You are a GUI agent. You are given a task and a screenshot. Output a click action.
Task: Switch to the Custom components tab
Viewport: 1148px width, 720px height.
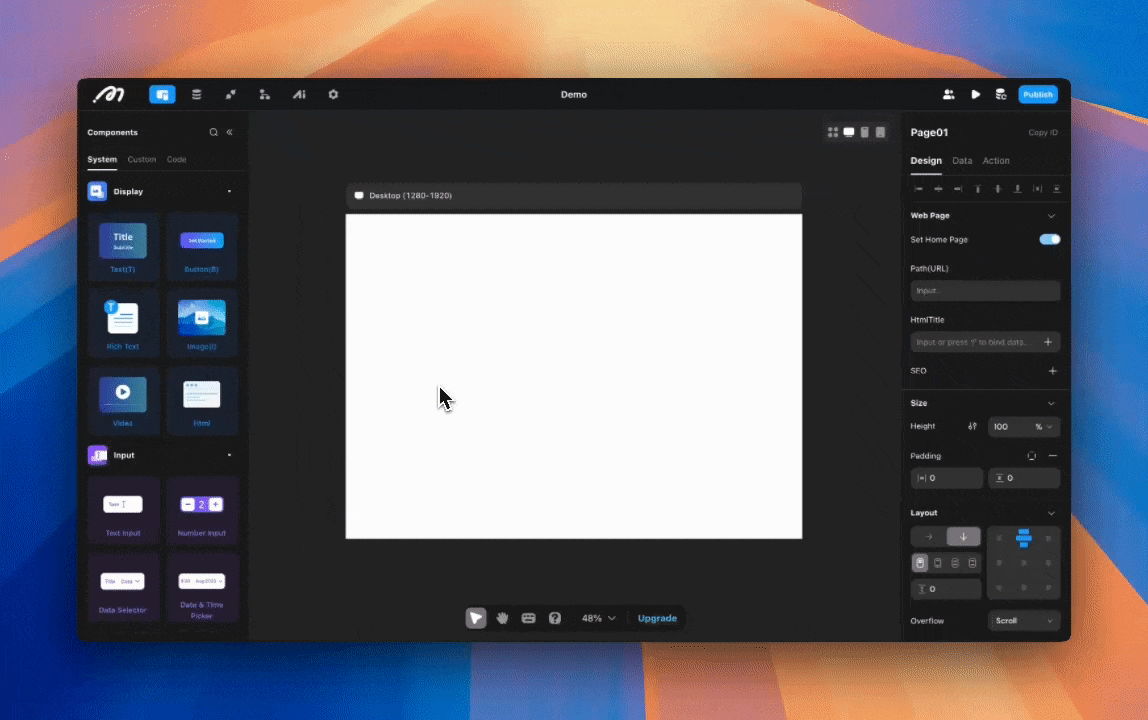tap(141, 159)
